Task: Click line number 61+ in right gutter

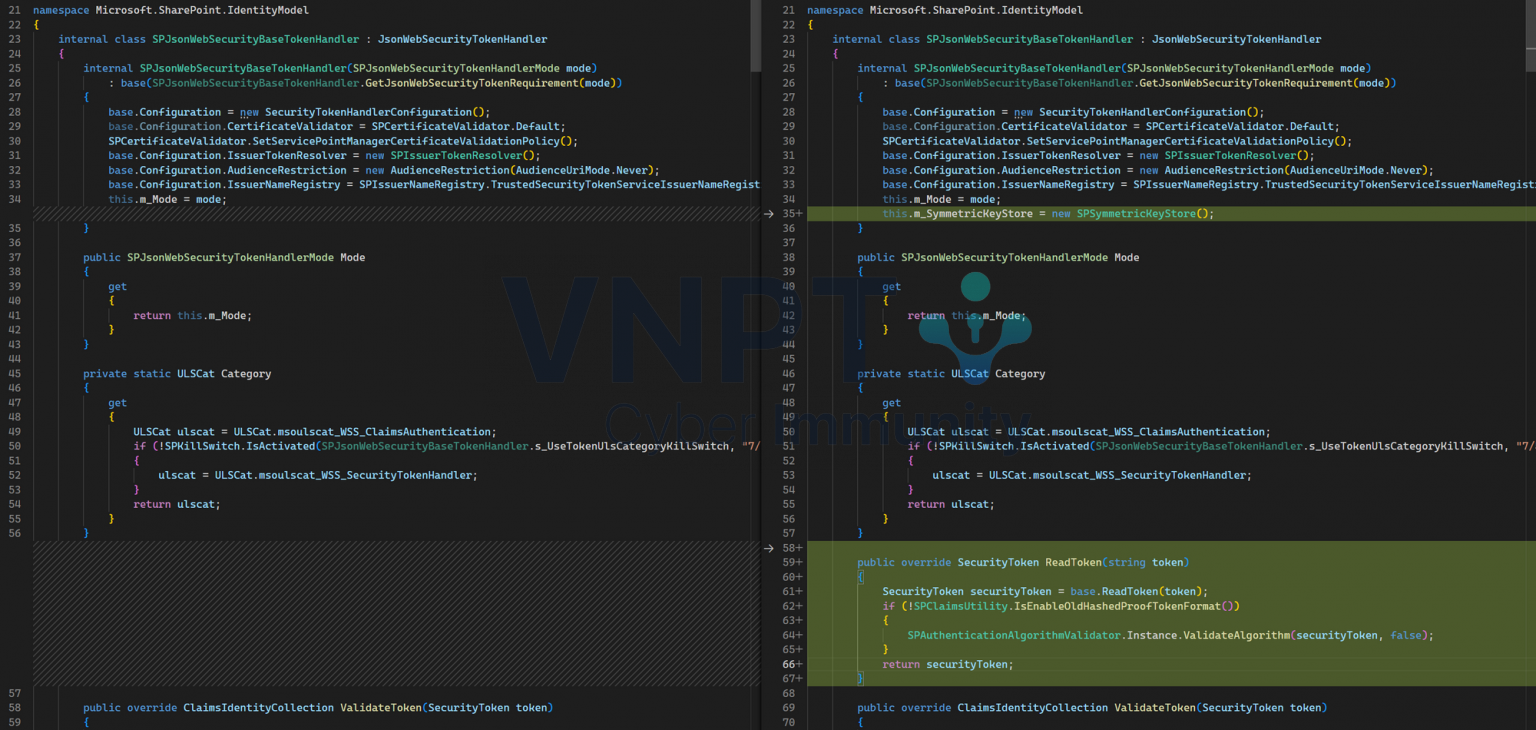Action: [x=791, y=591]
